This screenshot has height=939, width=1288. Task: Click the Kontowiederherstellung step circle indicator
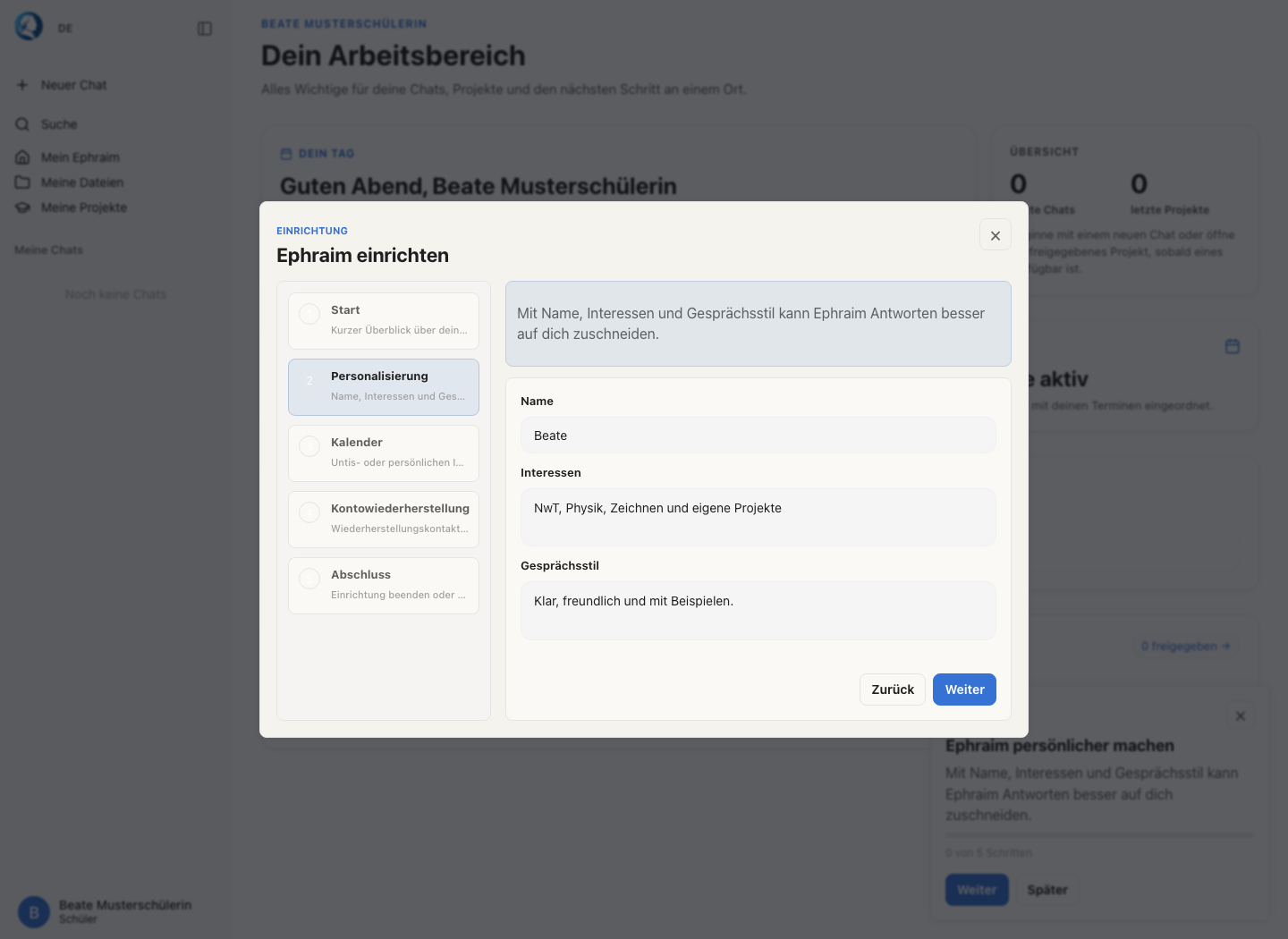tap(309, 512)
